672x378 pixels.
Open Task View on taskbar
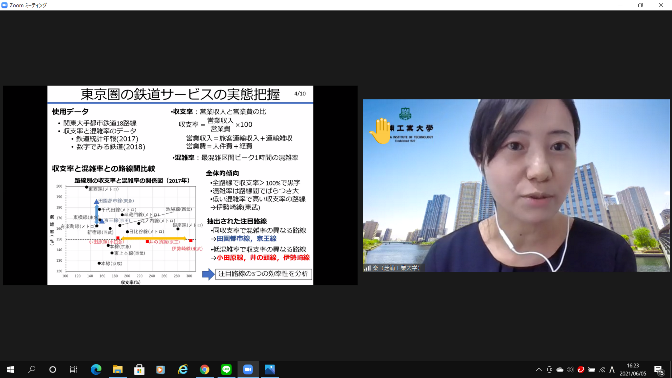73,369
